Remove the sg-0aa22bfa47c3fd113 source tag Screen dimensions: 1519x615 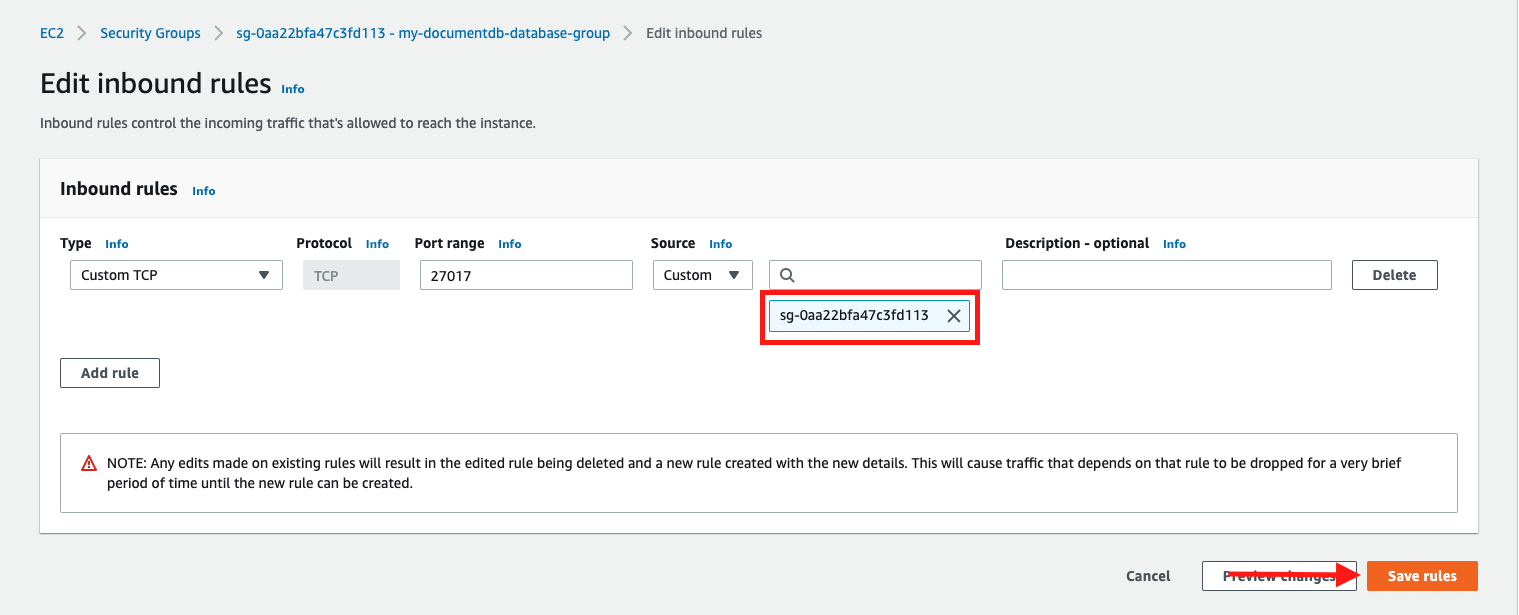953,315
